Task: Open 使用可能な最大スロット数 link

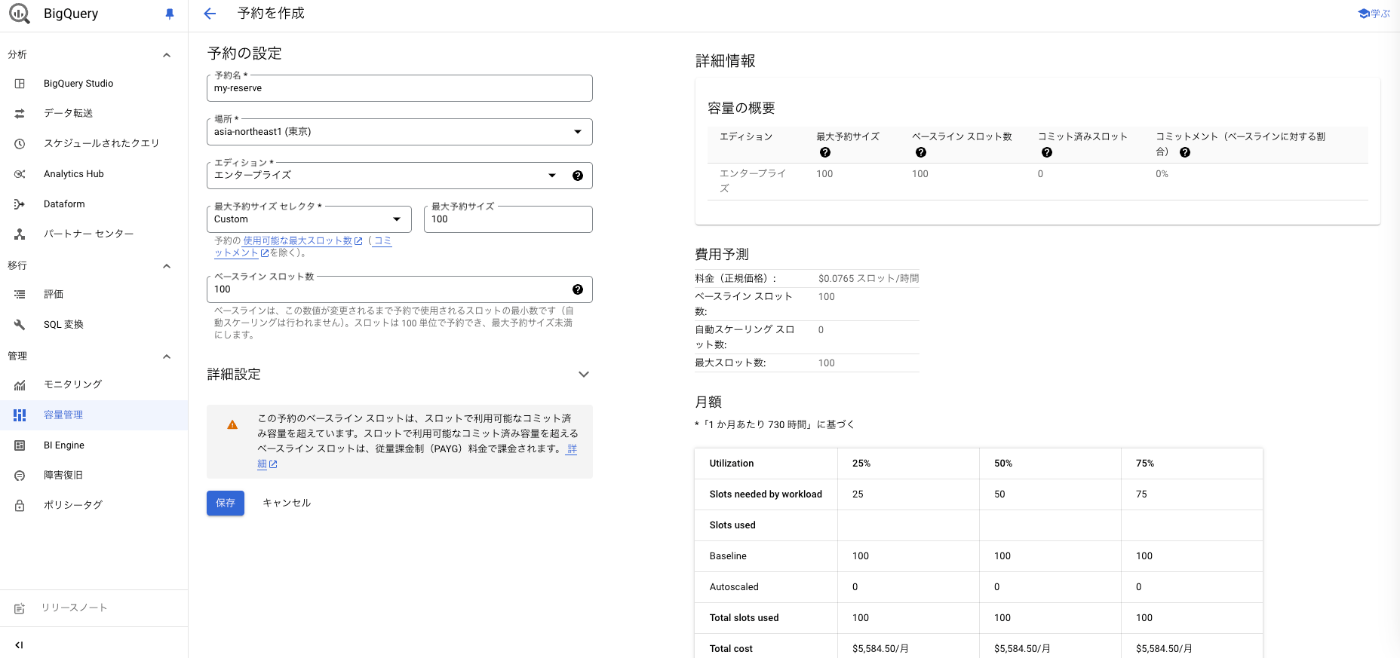Action: coord(303,241)
